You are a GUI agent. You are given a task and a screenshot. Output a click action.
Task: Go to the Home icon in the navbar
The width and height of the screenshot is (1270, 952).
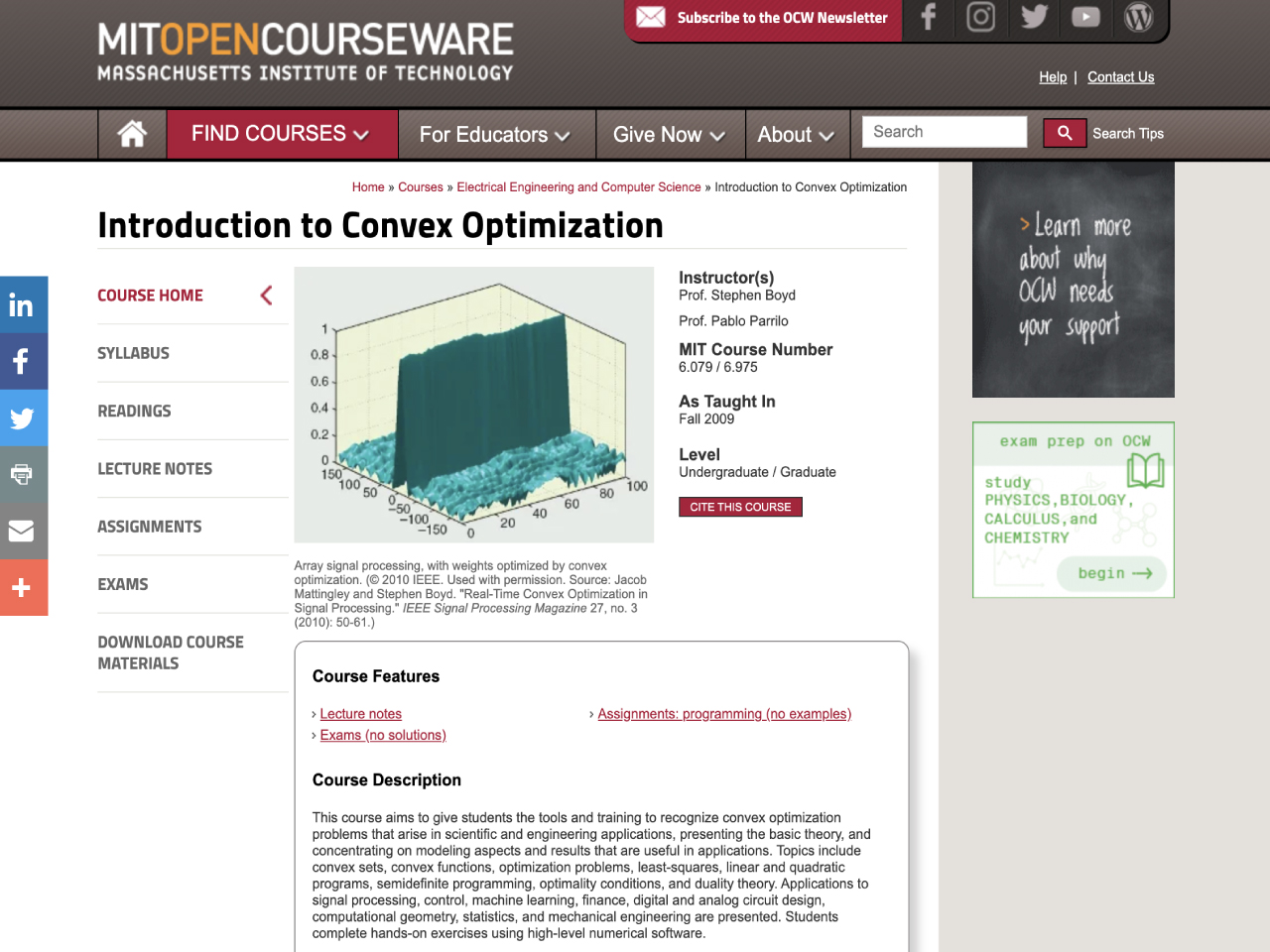pos(132,134)
